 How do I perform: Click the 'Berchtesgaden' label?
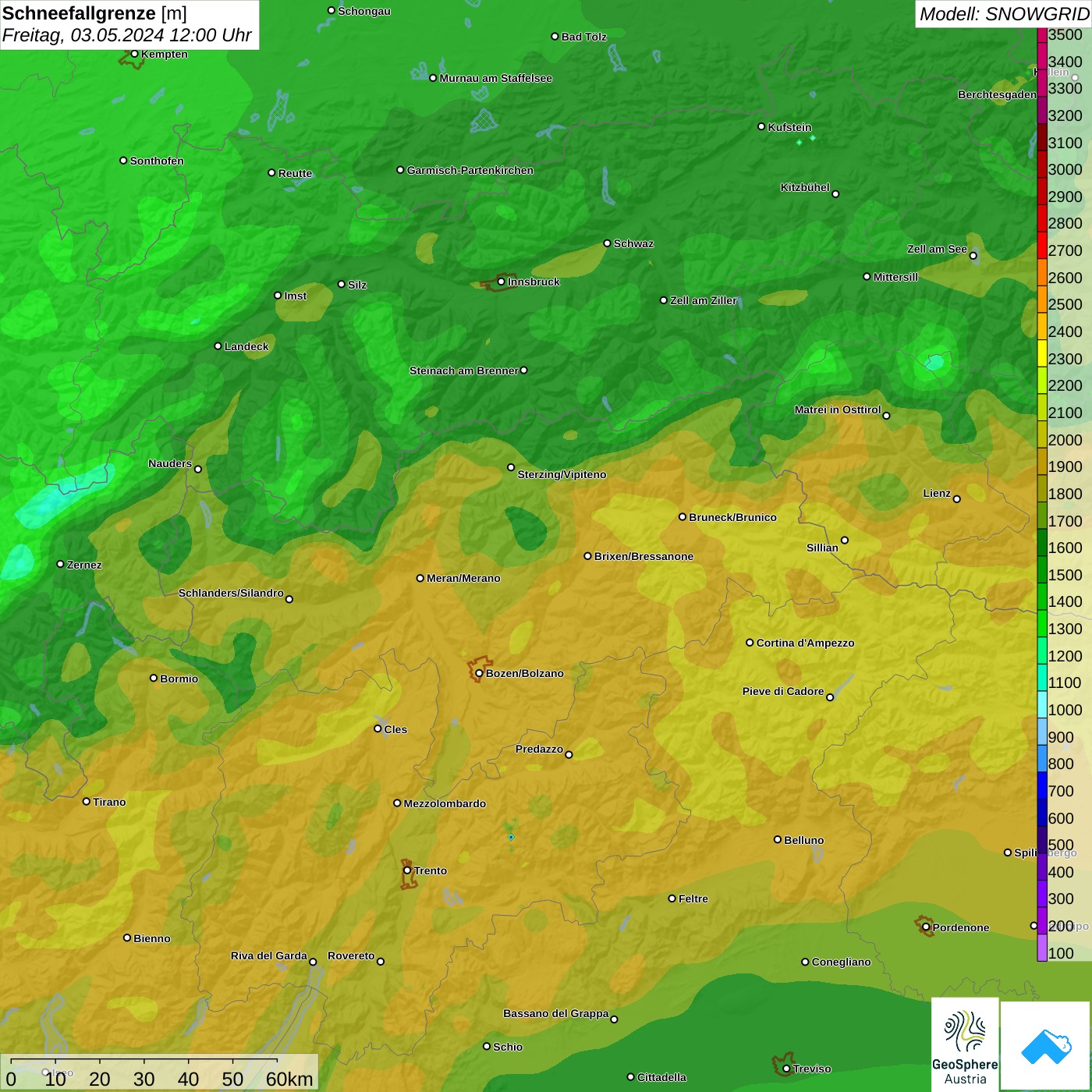(997, 94)
